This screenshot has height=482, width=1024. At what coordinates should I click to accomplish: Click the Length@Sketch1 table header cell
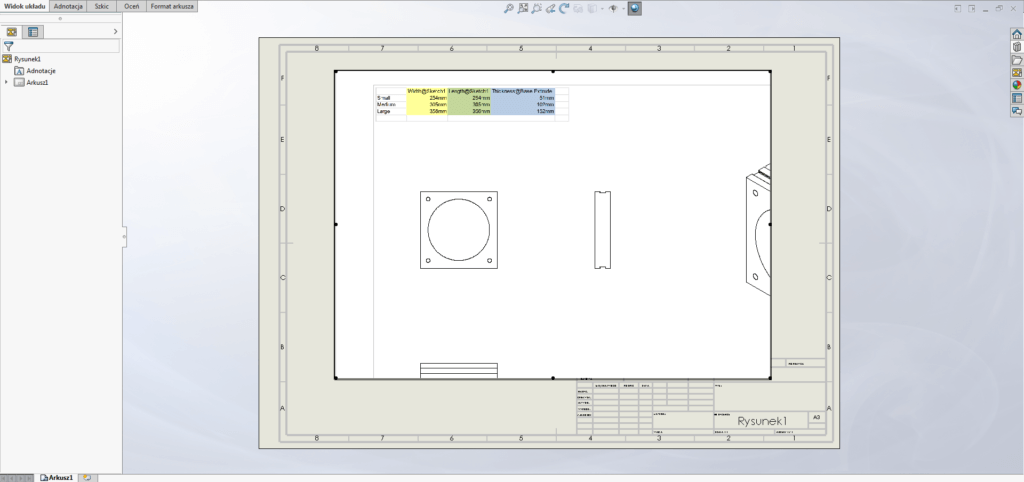click(x=470, y=91)
